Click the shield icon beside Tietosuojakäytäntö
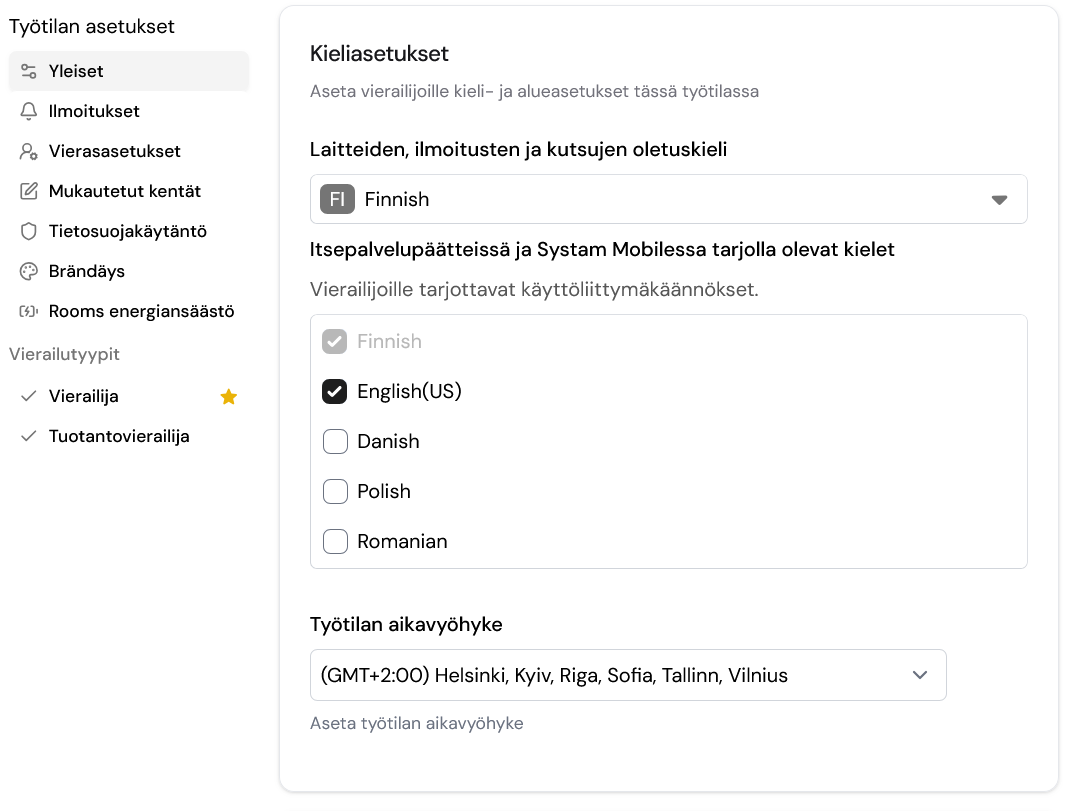The width and height of the screenshot is (1082, 811). click(x=29, y=231)
